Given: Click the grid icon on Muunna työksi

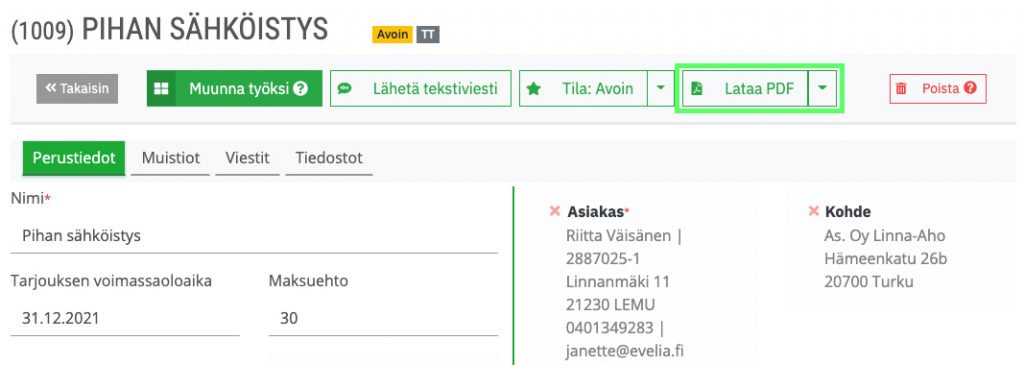Looking at the screenshot, I should tap(161, 88).
